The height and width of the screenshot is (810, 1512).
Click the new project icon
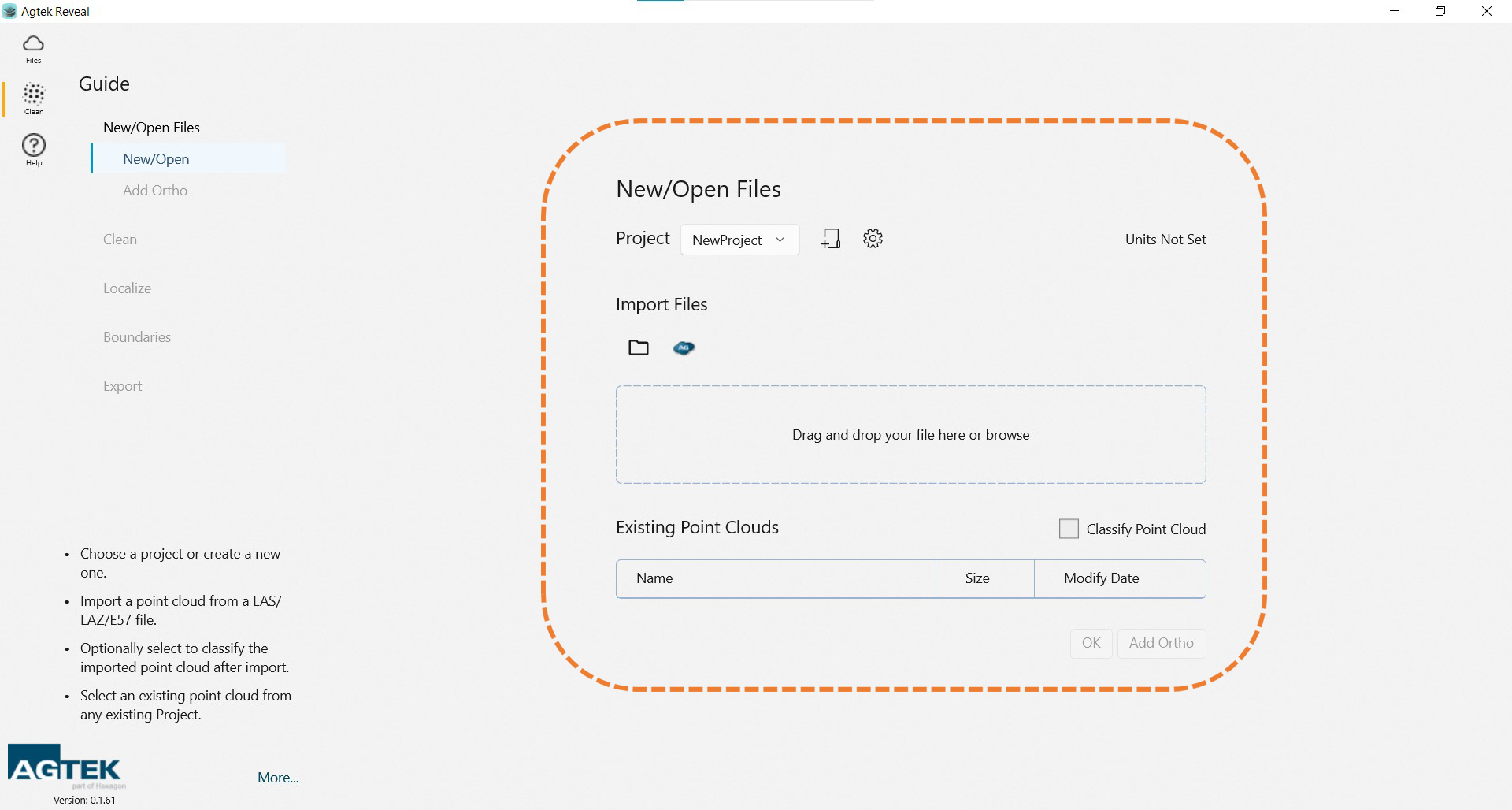point(831,239)
